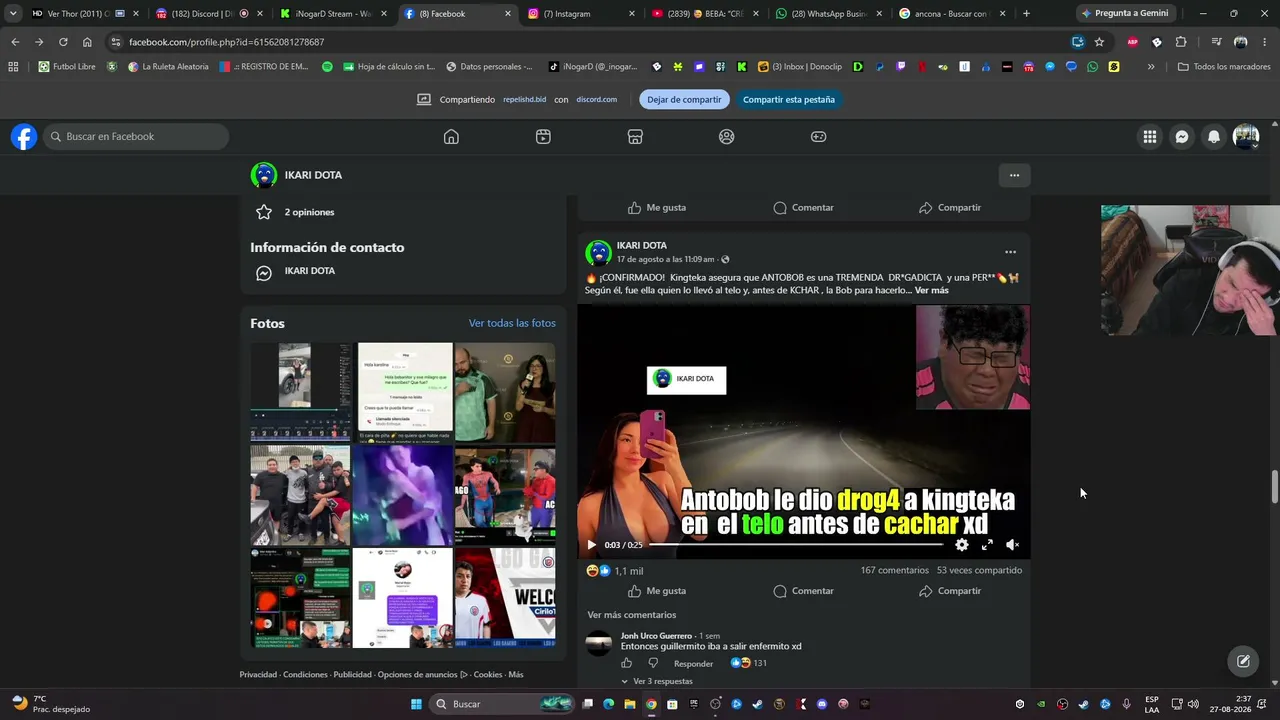Image resolution: width=1280 pixels, height=720 pixels.
Task: Bookmark this page with the star icon
Action: click(x=1099, y=42)
